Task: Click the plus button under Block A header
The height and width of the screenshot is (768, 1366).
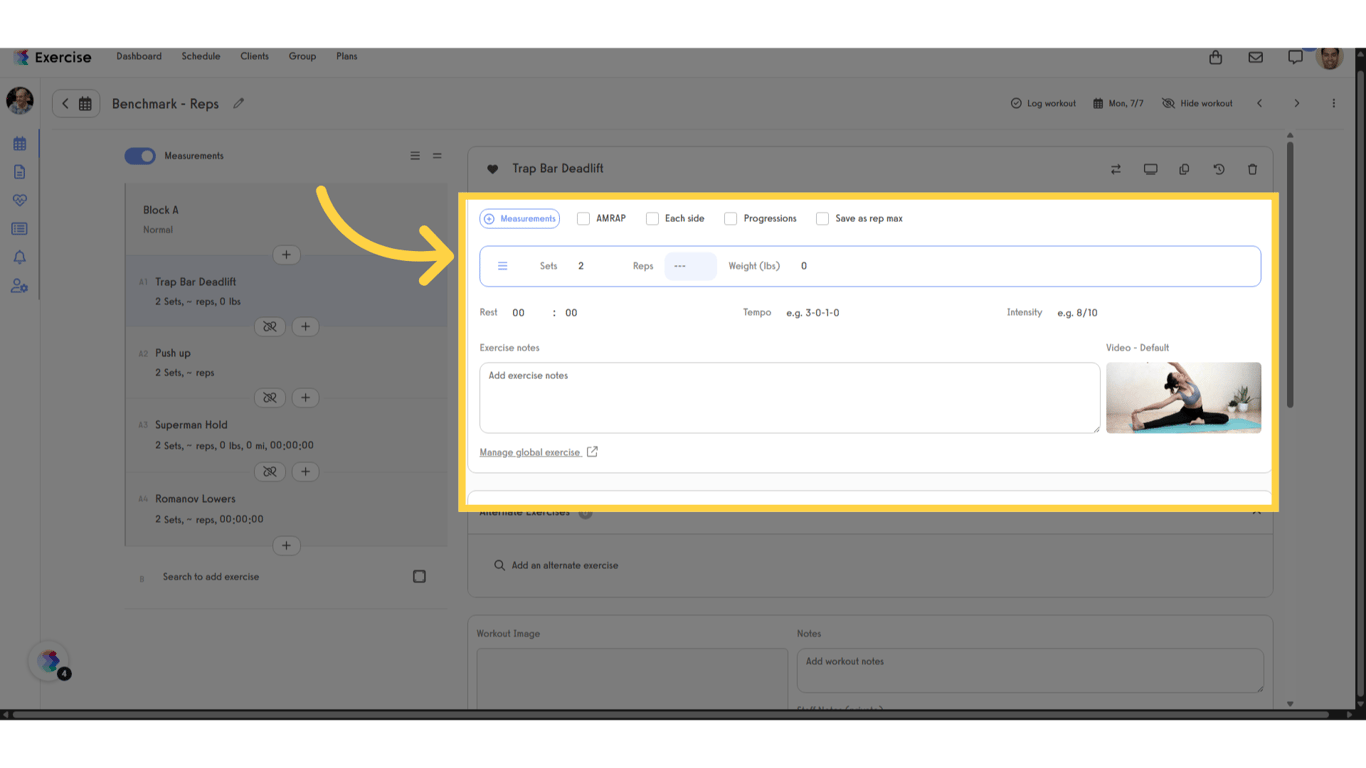Action: click(286, 255)
